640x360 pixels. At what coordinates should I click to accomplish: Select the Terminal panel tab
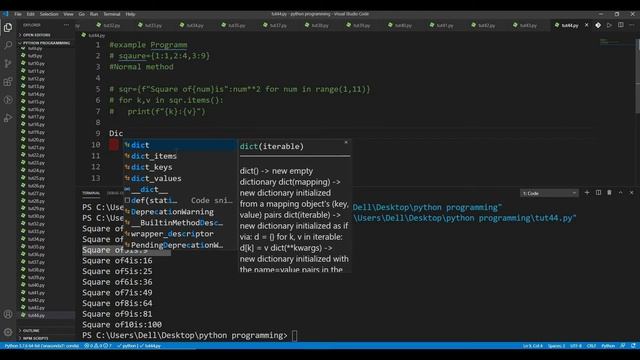coord(91,193)
